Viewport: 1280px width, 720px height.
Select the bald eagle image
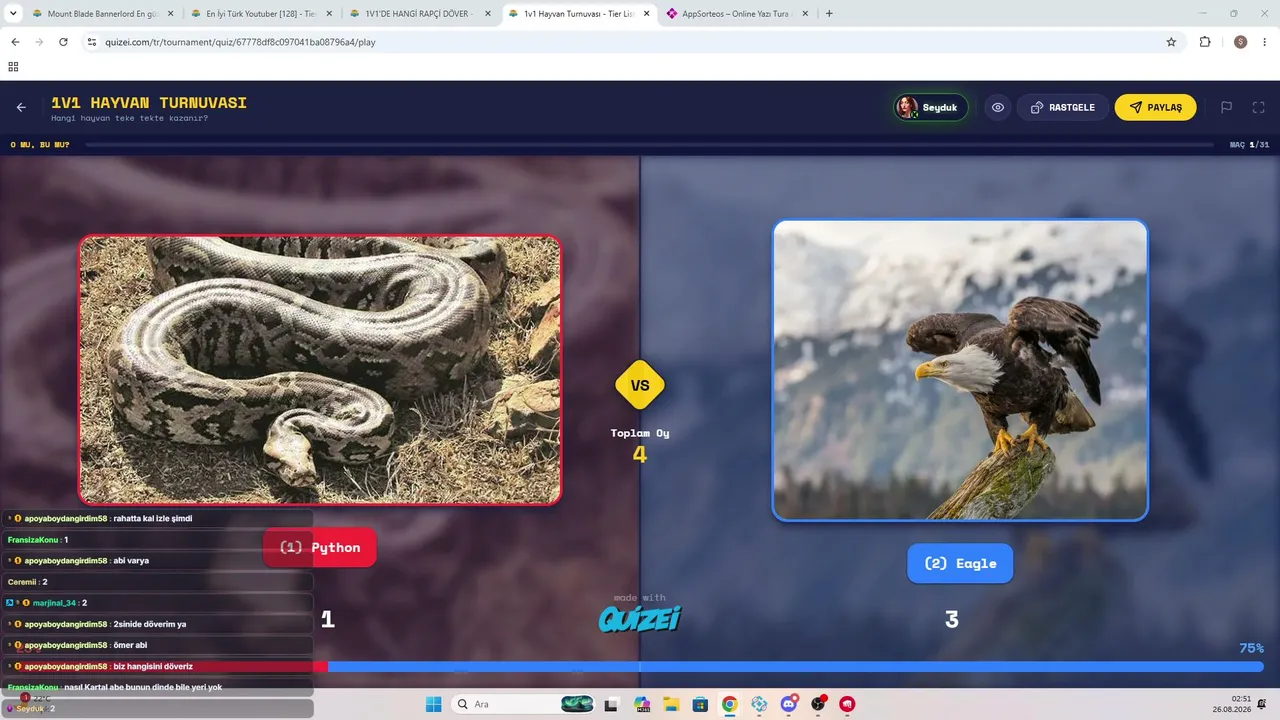coord(960,370)
